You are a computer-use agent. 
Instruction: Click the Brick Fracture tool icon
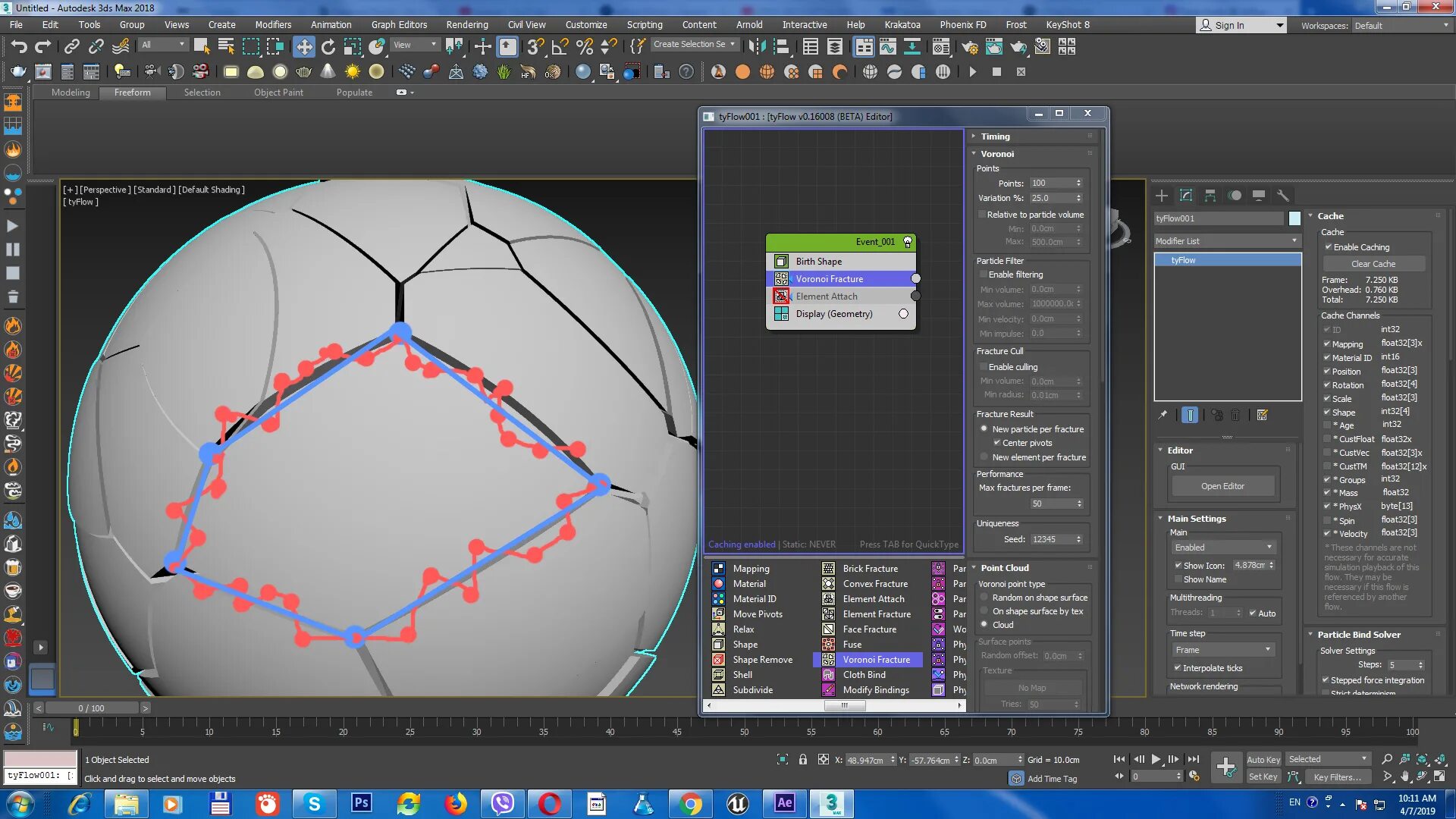828,568
